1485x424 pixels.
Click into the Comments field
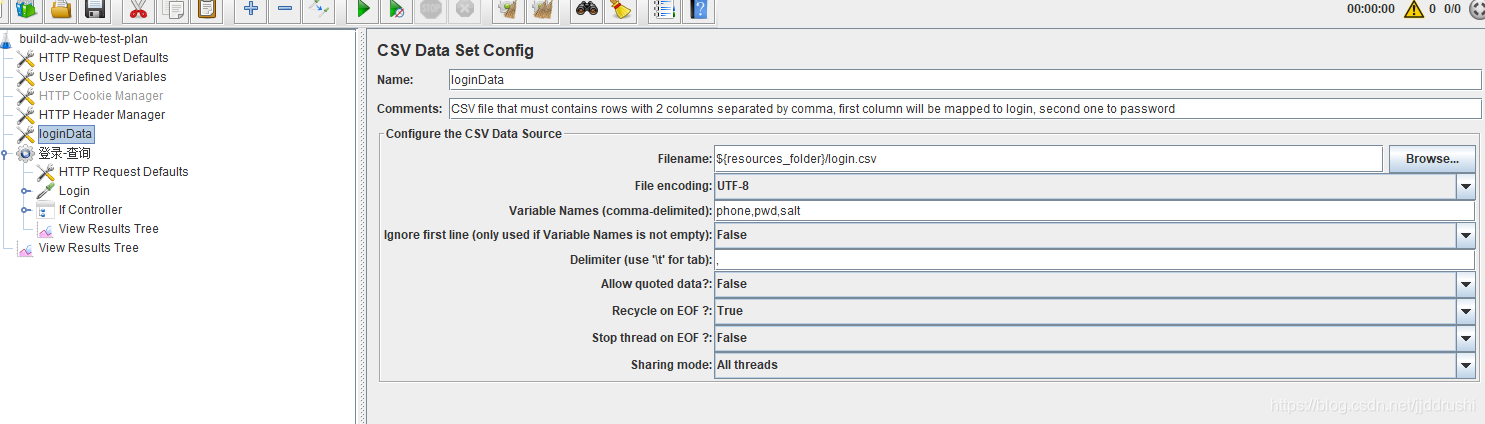tap(965, 108)
